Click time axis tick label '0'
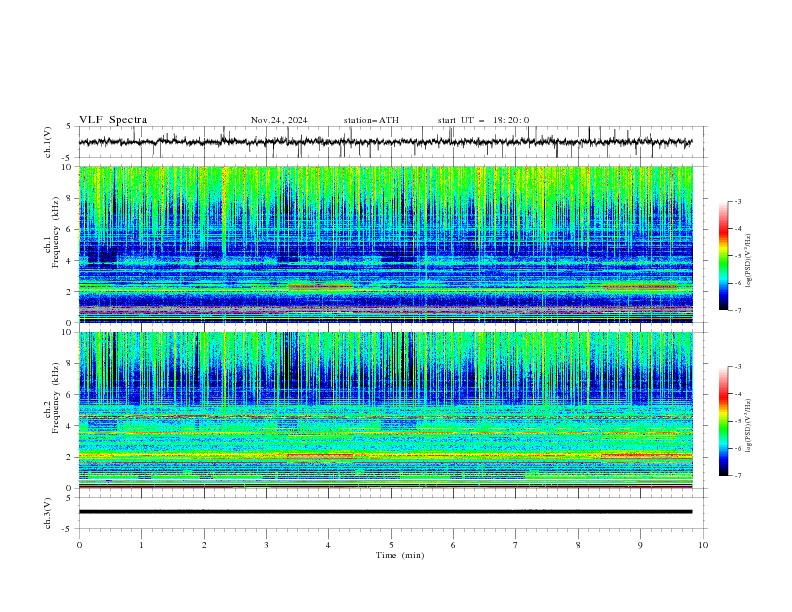Viewport: 792px width, 612px height. (79, 545)
